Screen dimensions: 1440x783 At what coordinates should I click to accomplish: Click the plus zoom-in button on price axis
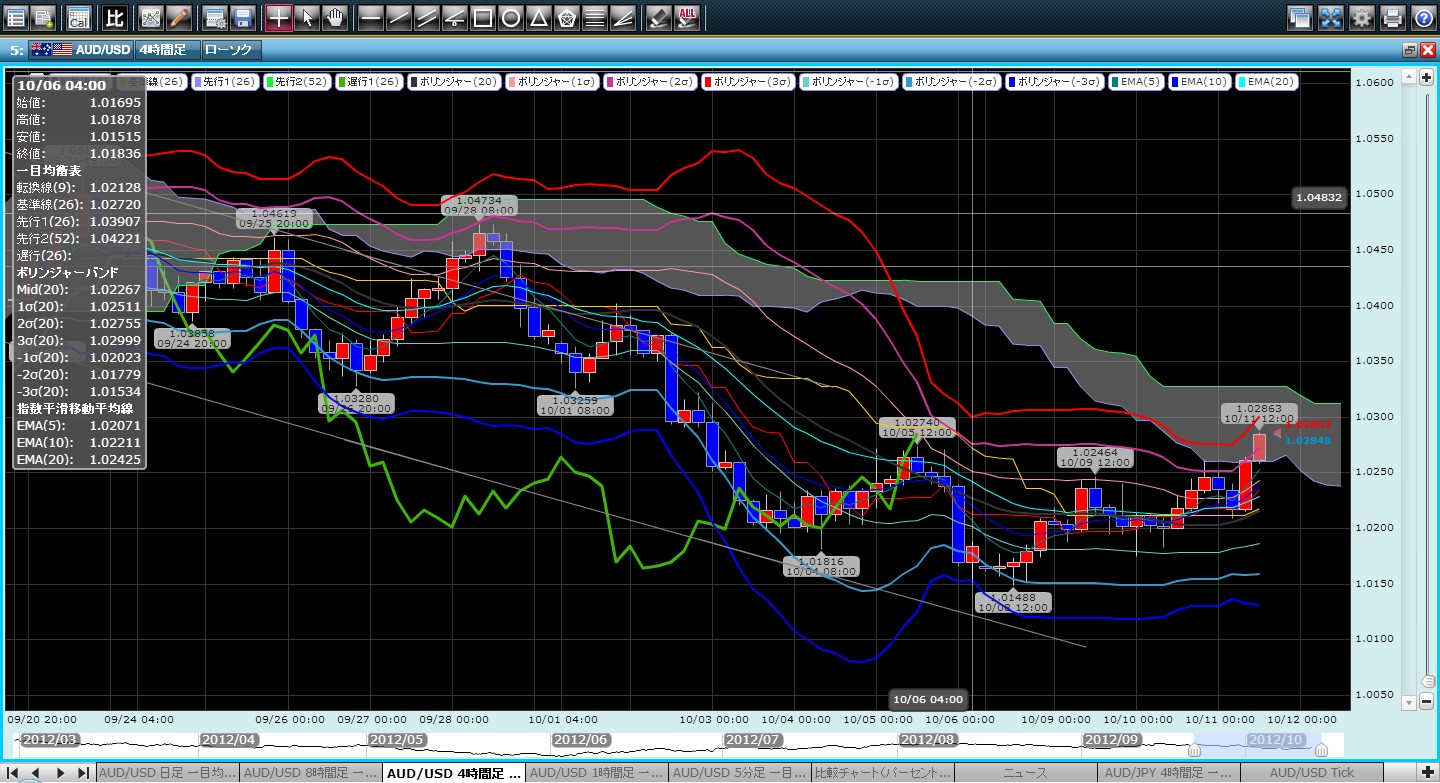(1425, 78)
